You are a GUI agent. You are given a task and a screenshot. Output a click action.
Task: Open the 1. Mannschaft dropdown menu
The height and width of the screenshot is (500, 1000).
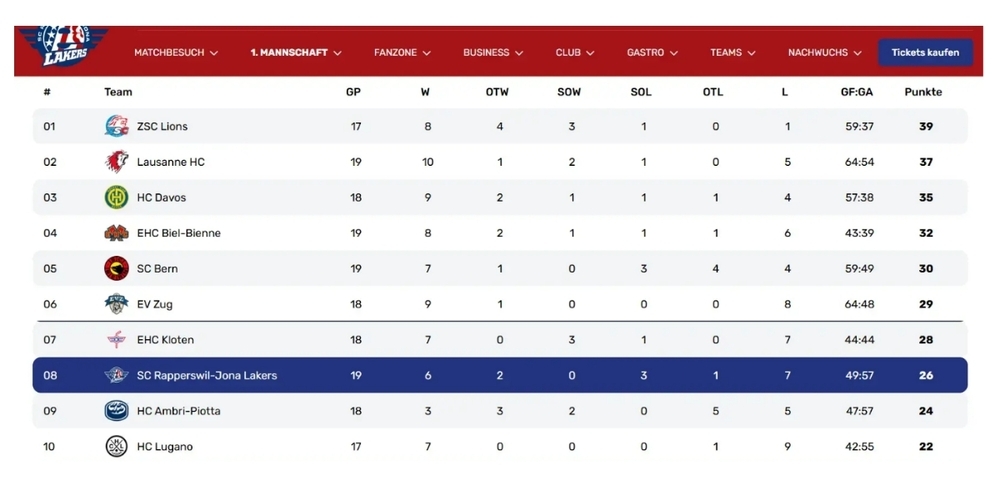pos(296,52)
